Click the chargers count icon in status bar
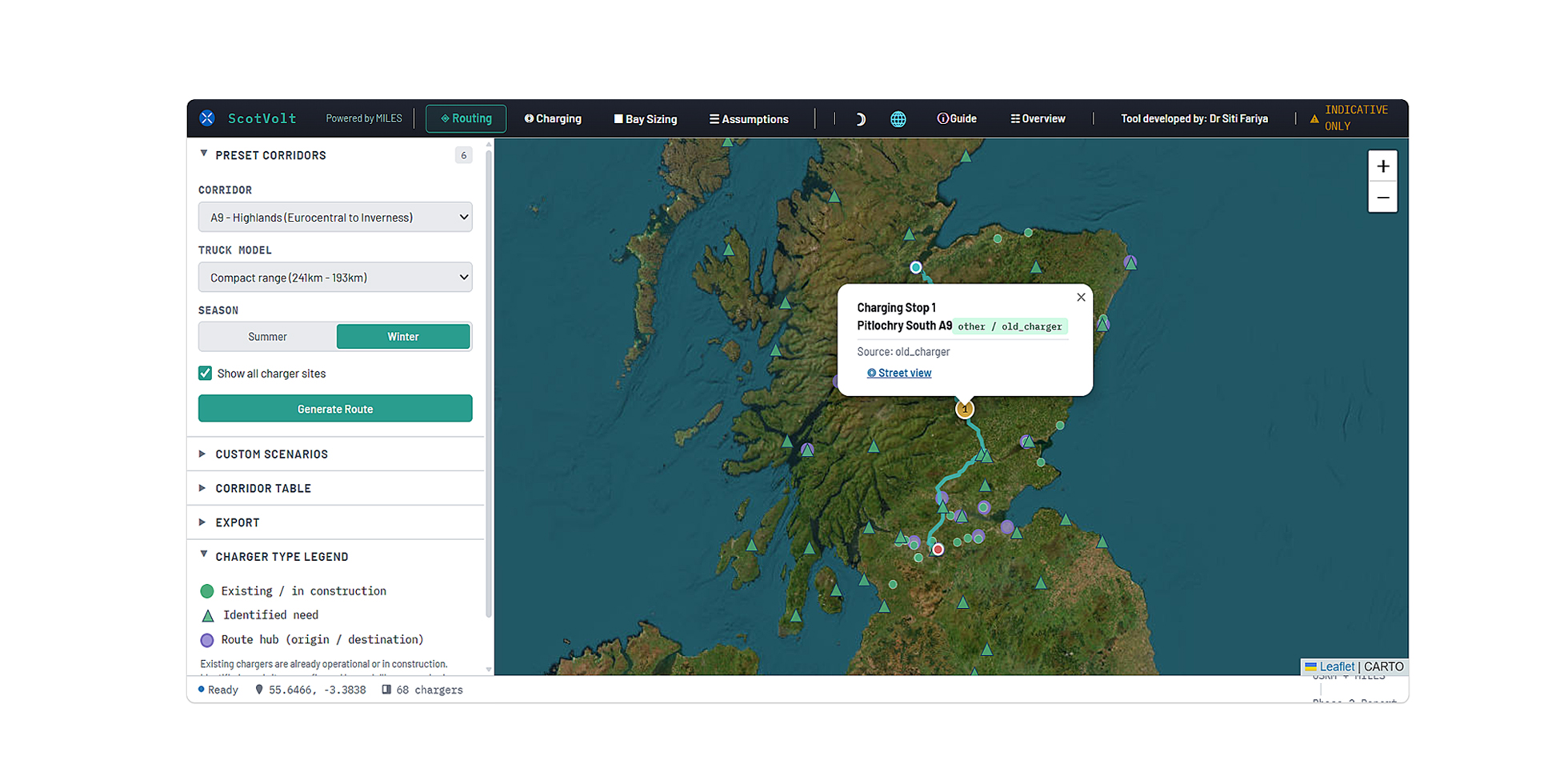The height and width of the screenshot is (768, 1568). point(386,690)
